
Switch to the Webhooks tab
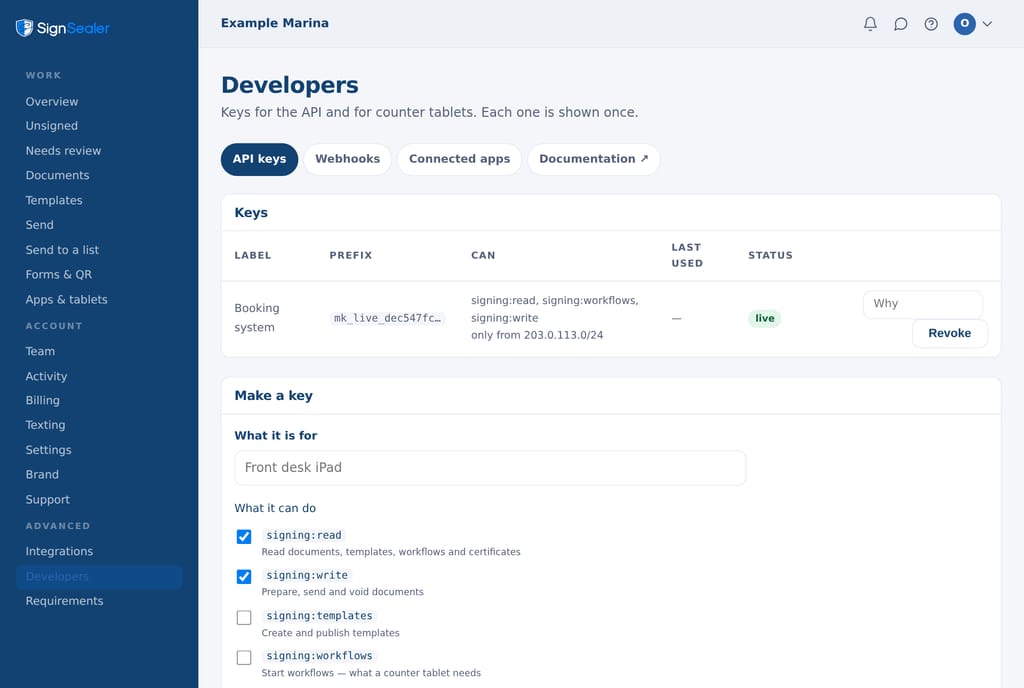(x=347, y=159)
